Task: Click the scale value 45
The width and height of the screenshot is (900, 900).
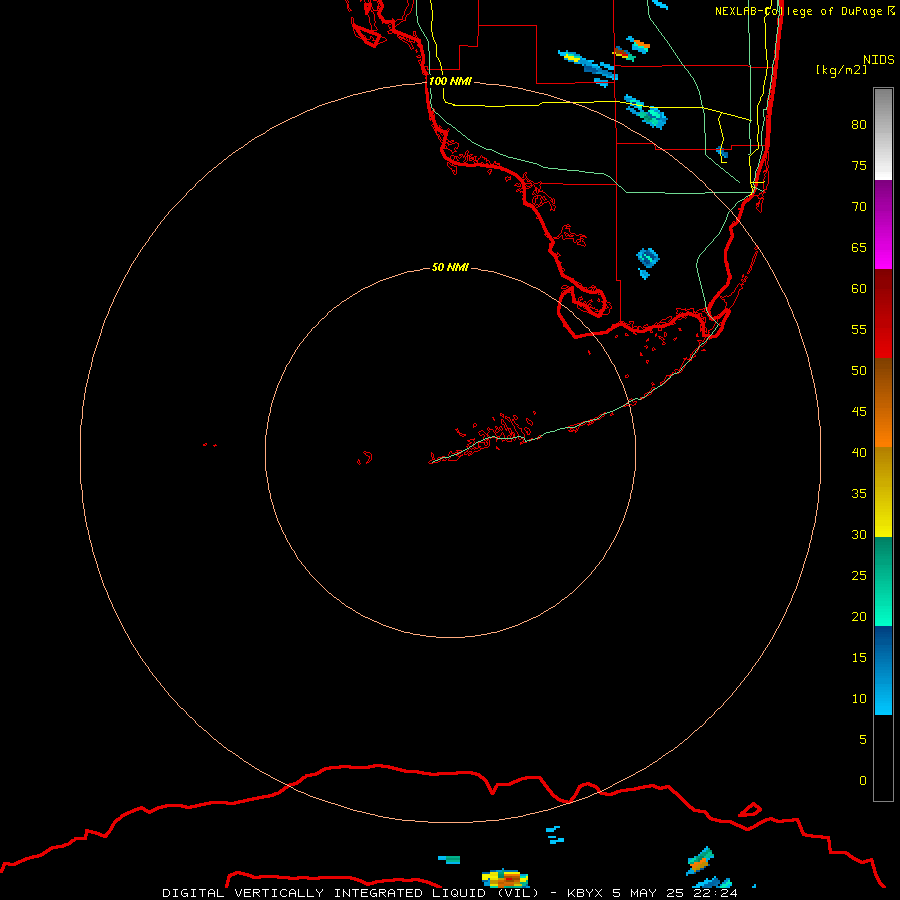Action: pyautogui.click(x=859, y=412)
